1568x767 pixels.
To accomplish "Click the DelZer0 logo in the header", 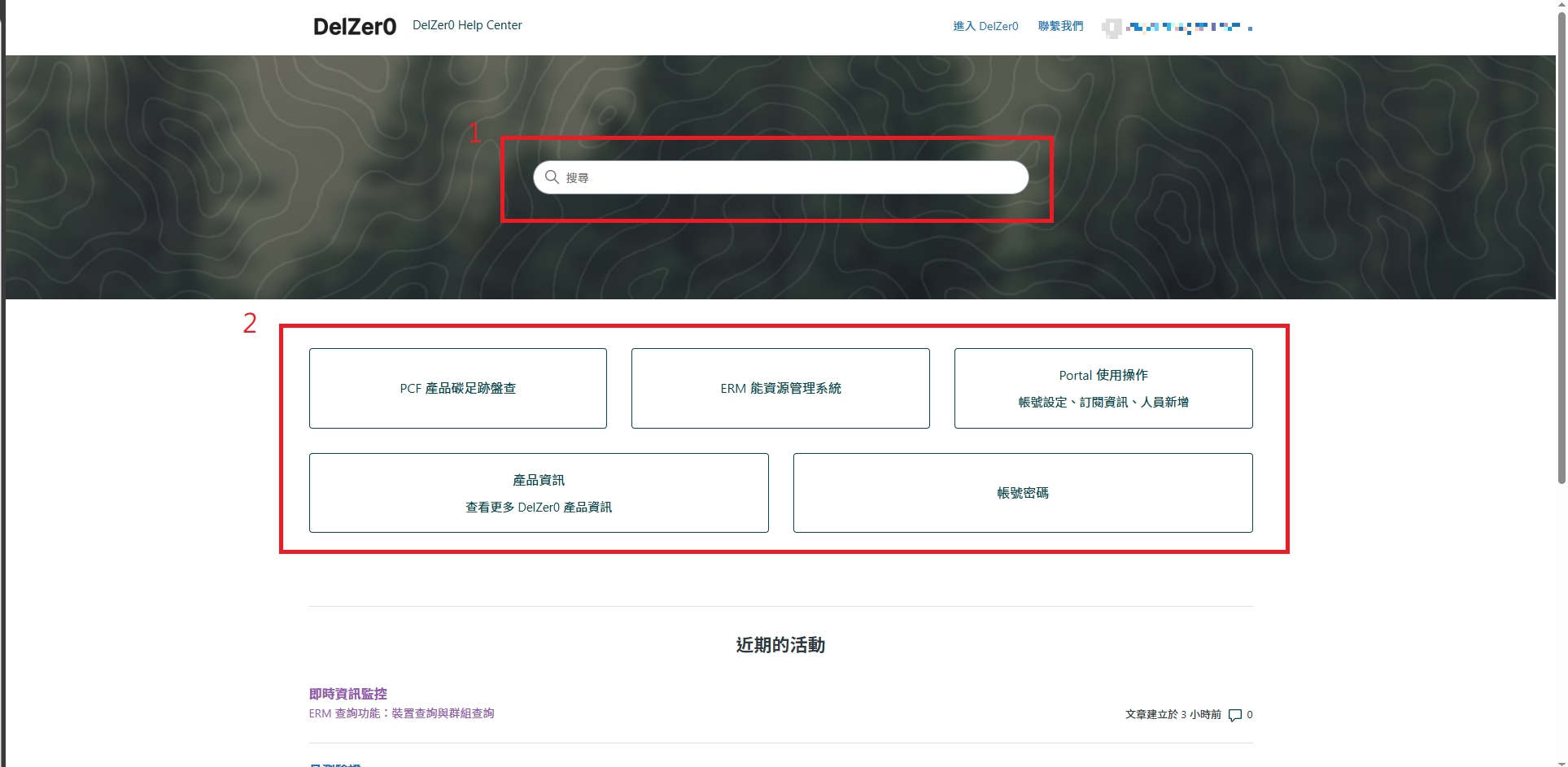I will click(354, 25).
